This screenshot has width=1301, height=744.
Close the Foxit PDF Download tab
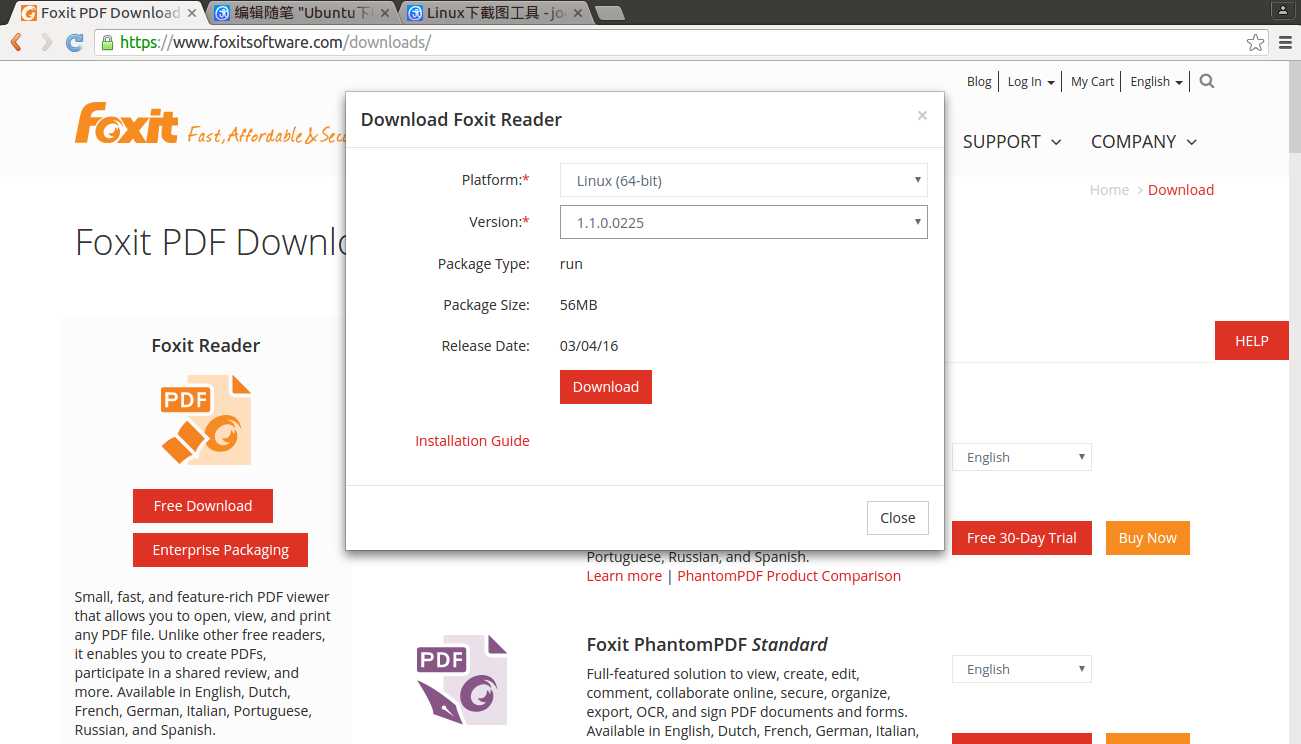(x=192, y=13)
